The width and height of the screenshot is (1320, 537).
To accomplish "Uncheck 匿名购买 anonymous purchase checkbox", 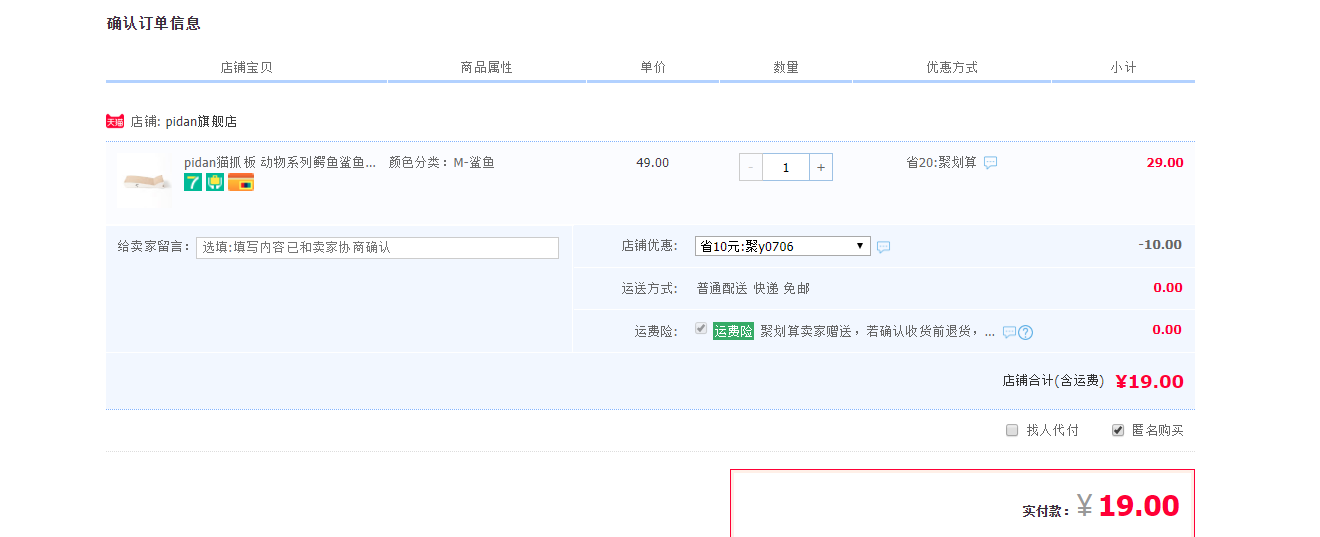I will point(1118,430).
